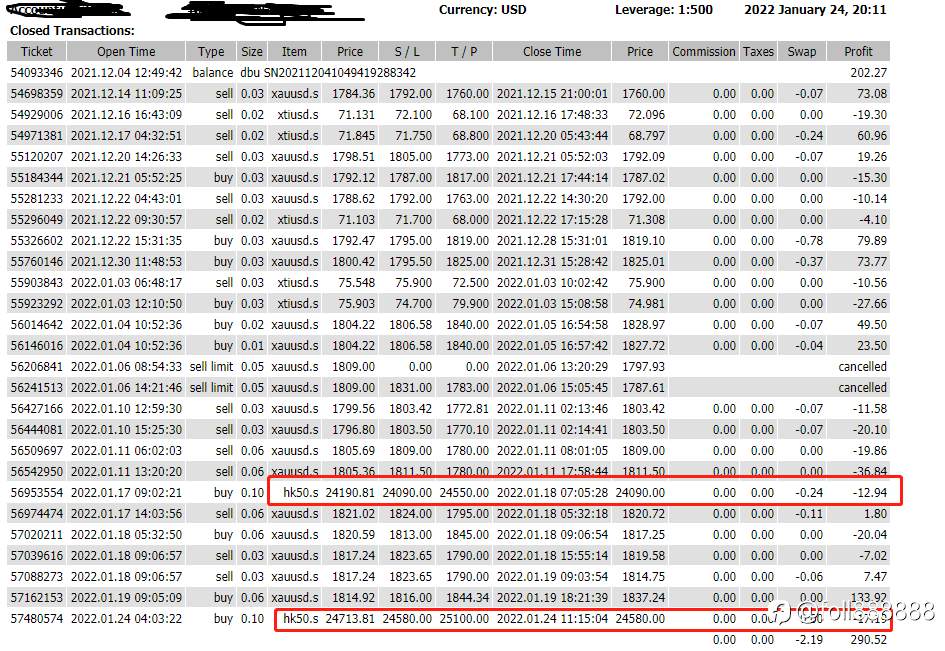Click profit 73.08 on ticket 54698359 row

pos(871,94)
